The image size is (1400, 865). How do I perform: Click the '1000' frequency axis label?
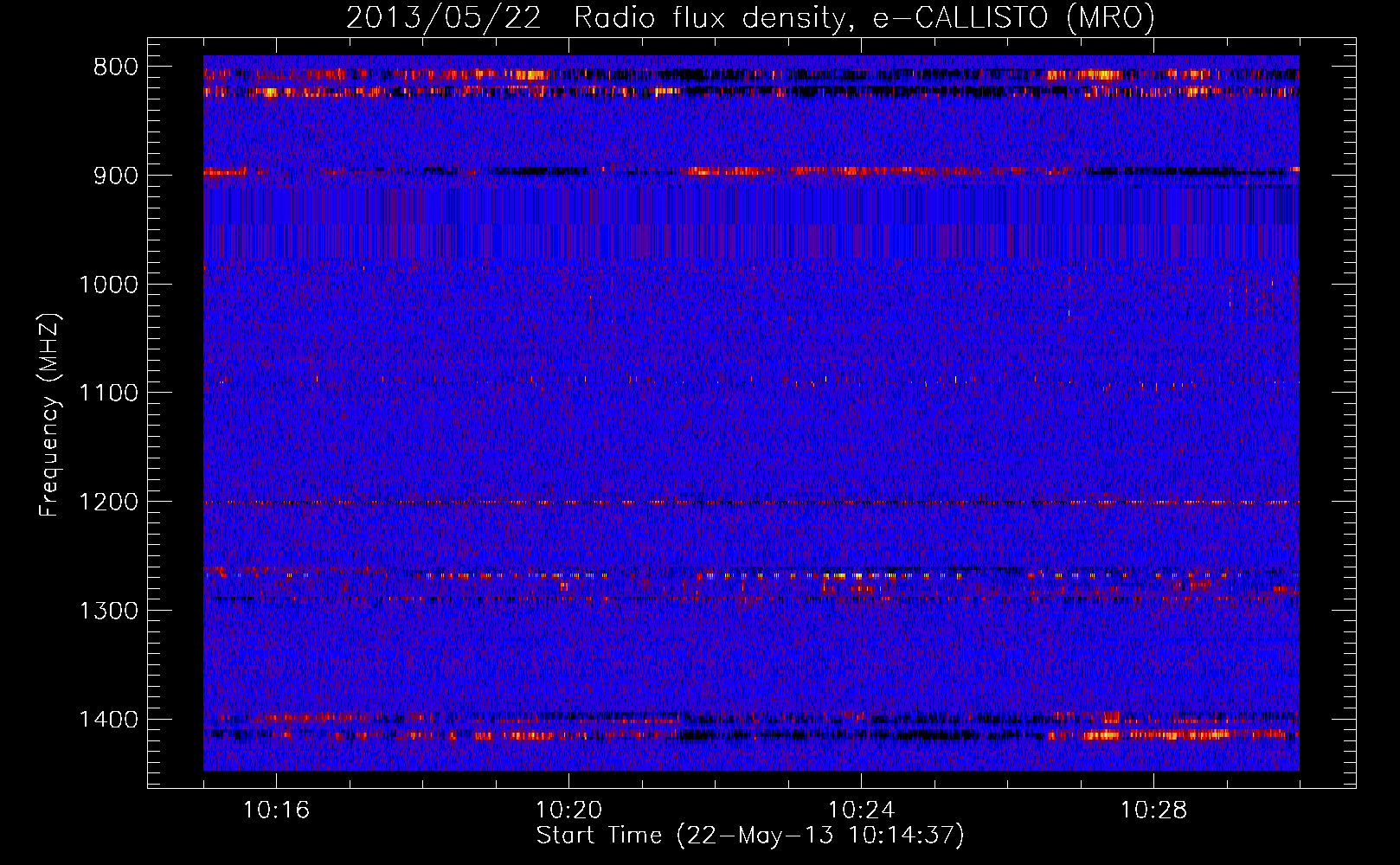[x=109, y=285]
